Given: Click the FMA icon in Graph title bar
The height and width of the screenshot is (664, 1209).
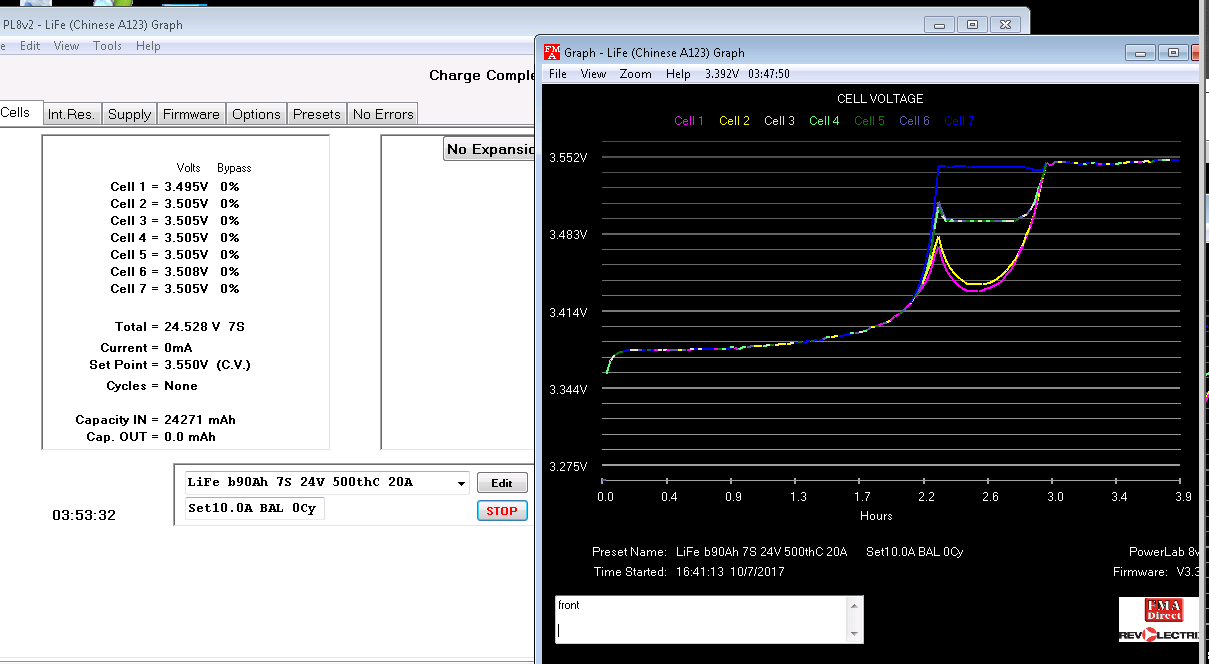Looking at the screenshot, I should [552, 52].
